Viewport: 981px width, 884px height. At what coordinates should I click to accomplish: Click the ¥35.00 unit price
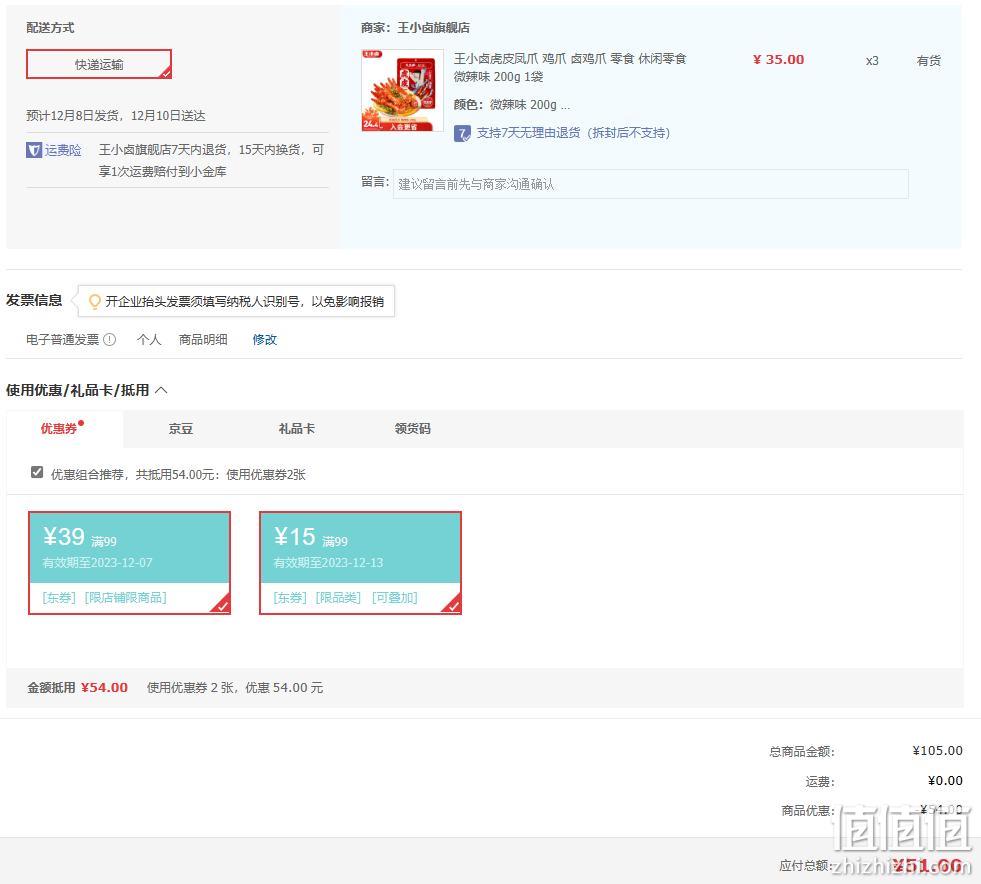click(778, 60)
